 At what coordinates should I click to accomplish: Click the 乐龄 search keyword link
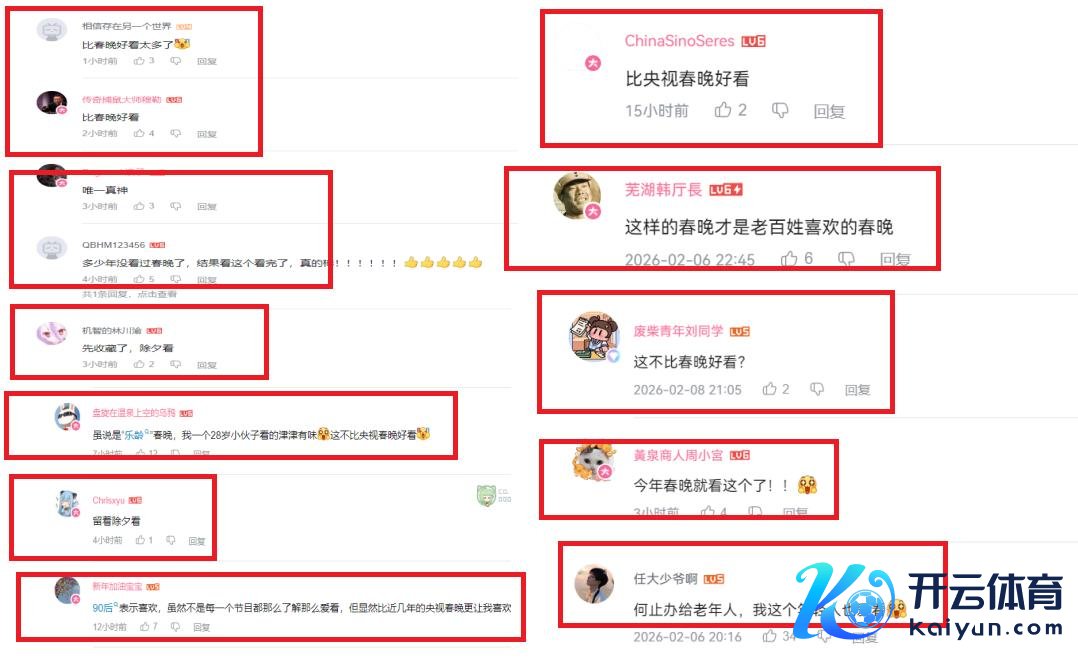(x=134, y=435)
